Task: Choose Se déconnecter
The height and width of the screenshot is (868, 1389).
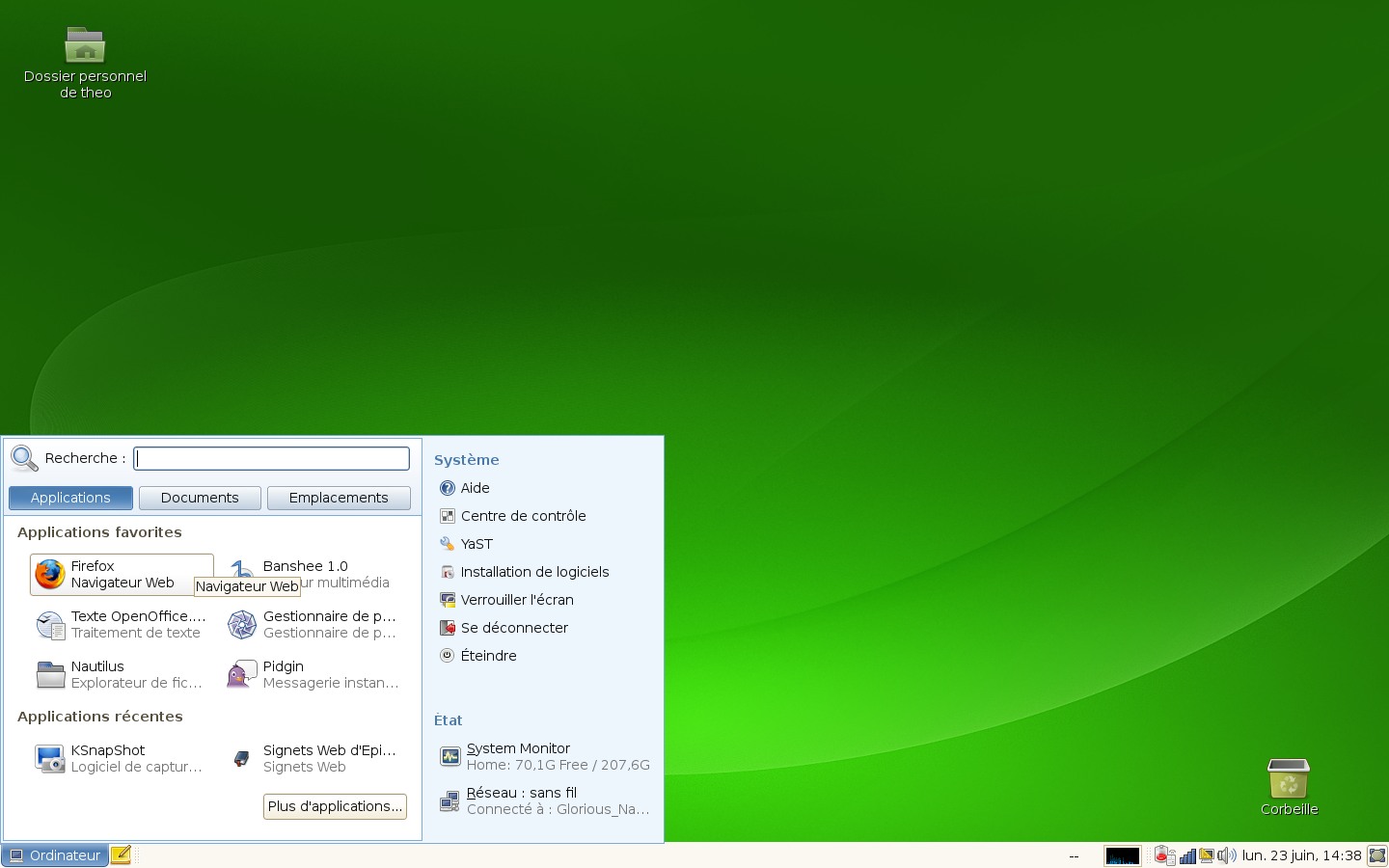Action: pyautogui.click(x=504, y=628)
